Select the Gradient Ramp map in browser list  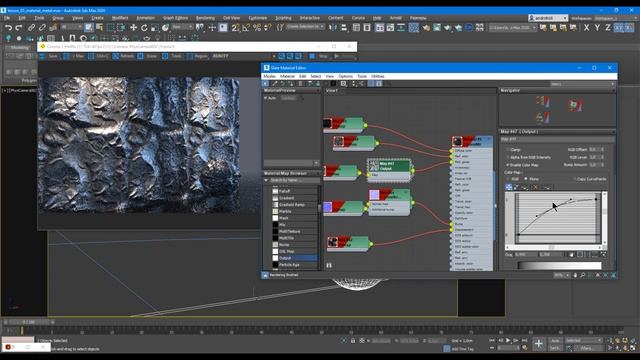coord(294,204)
